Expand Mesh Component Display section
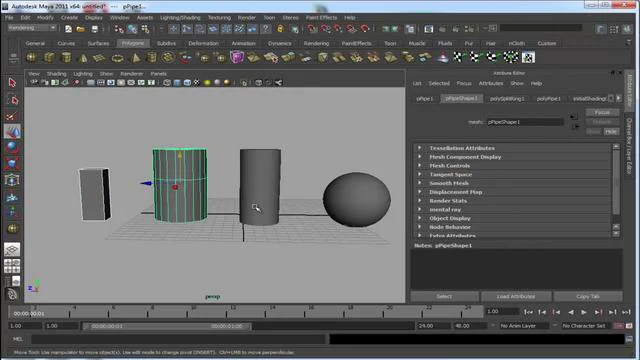Screen dimensions: 640x360 pyautogui.click(x=512, y=157)
